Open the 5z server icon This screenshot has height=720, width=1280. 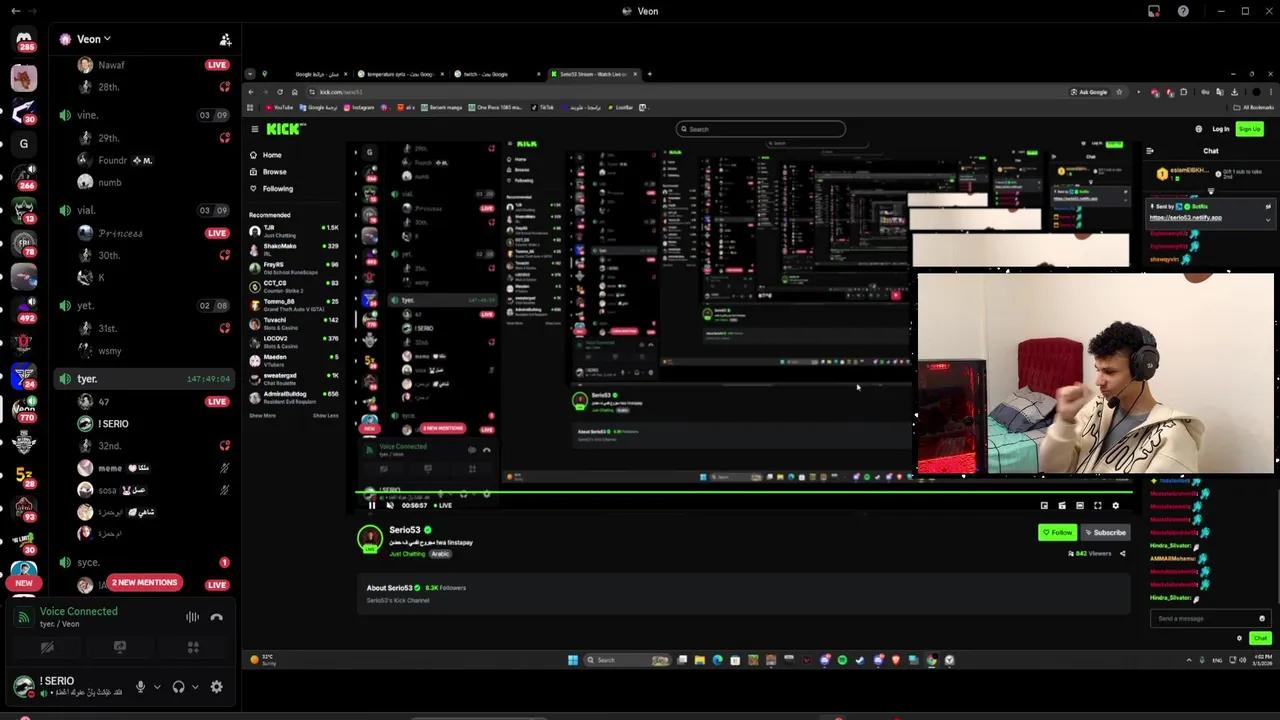24,475
